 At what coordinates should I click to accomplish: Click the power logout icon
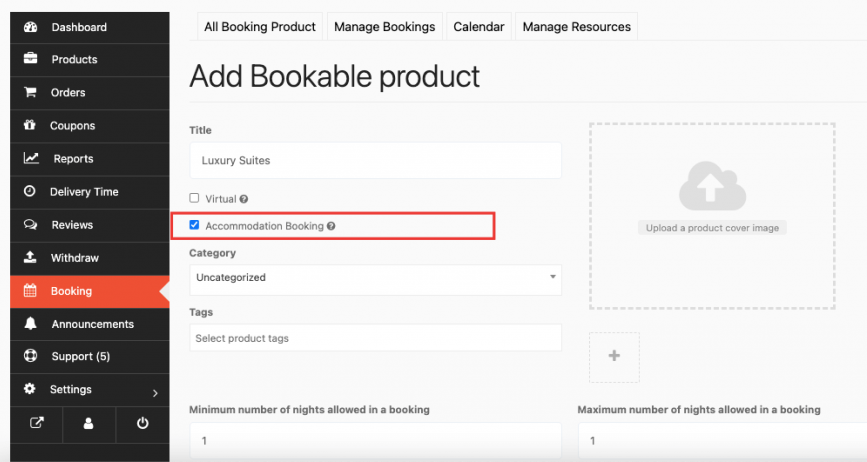click(142, 423)
